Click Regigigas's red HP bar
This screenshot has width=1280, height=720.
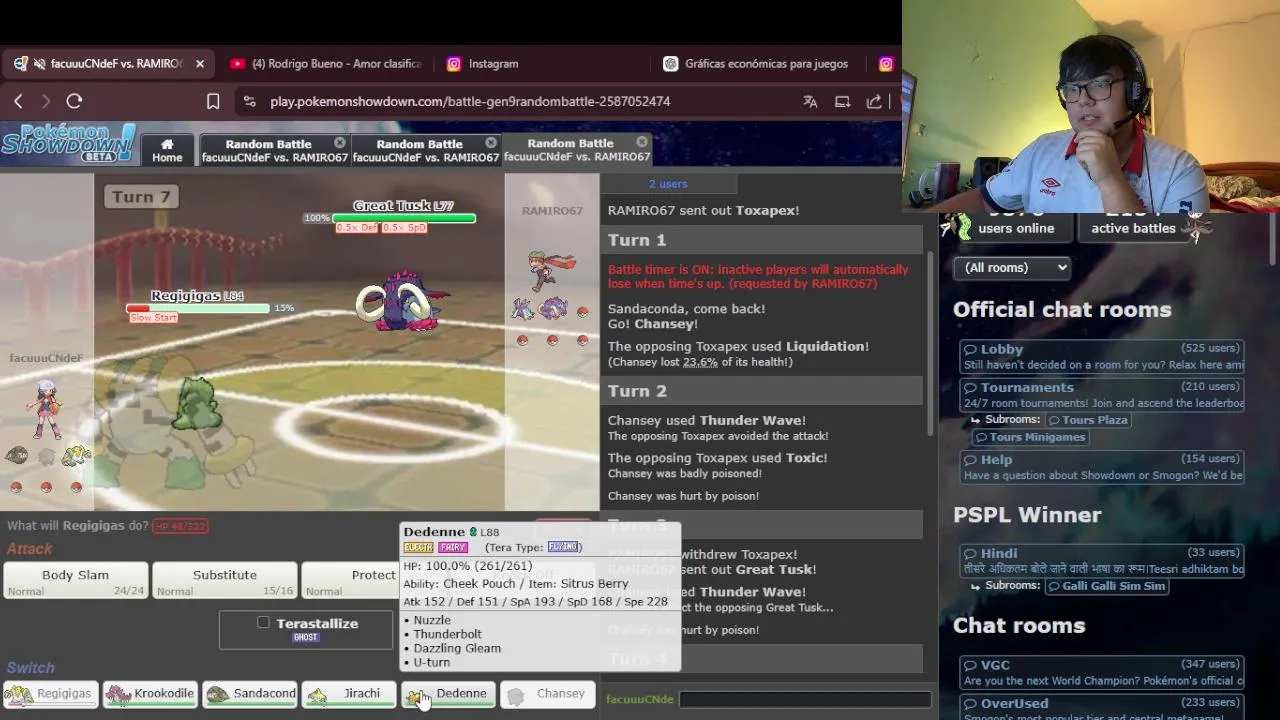pyautogui.click(x=198, y=308)
